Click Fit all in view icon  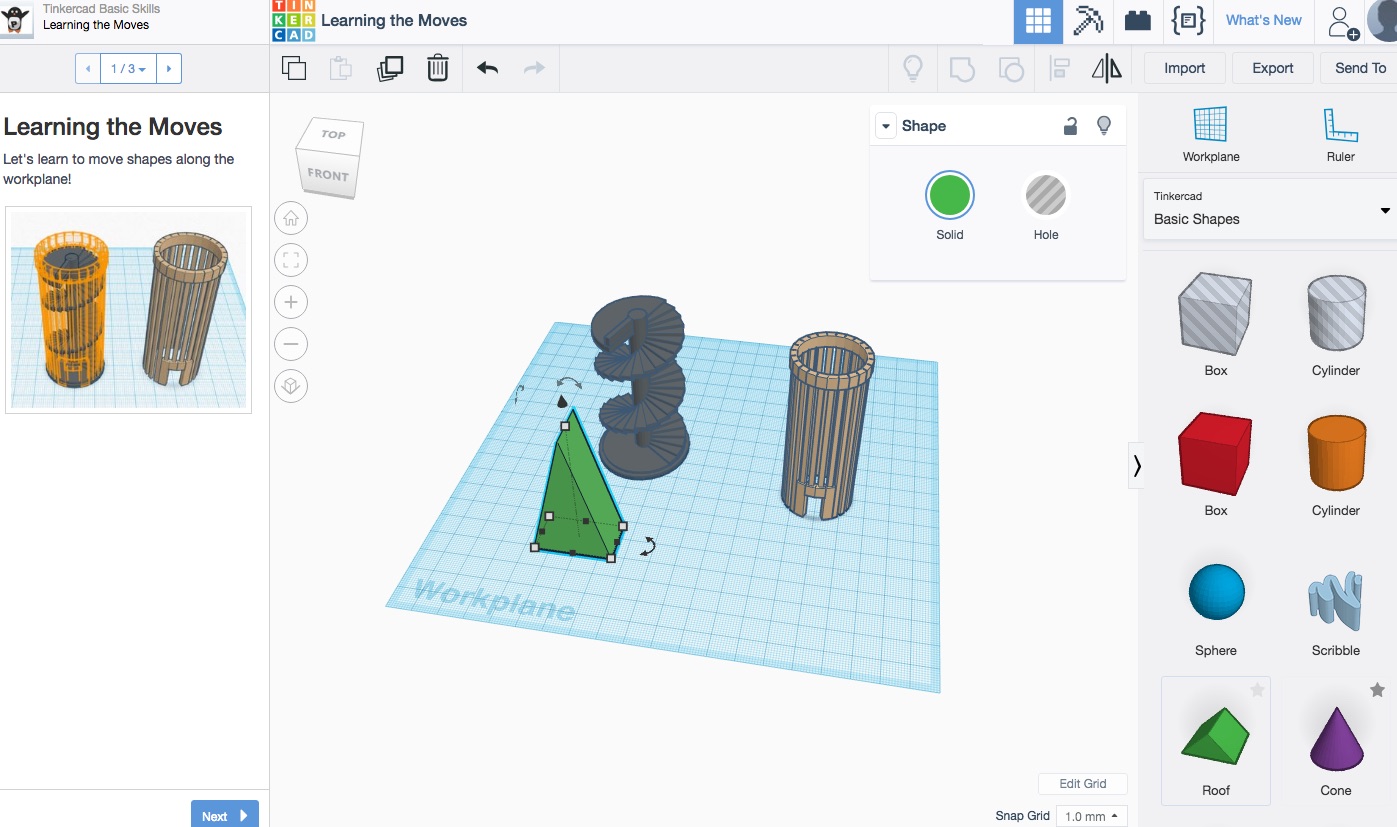291,260
